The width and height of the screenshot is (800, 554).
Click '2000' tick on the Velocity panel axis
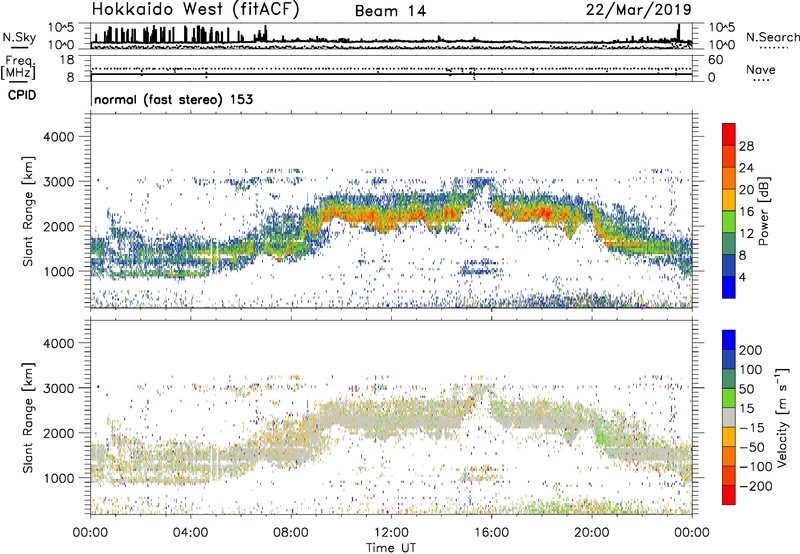(59, 433)
